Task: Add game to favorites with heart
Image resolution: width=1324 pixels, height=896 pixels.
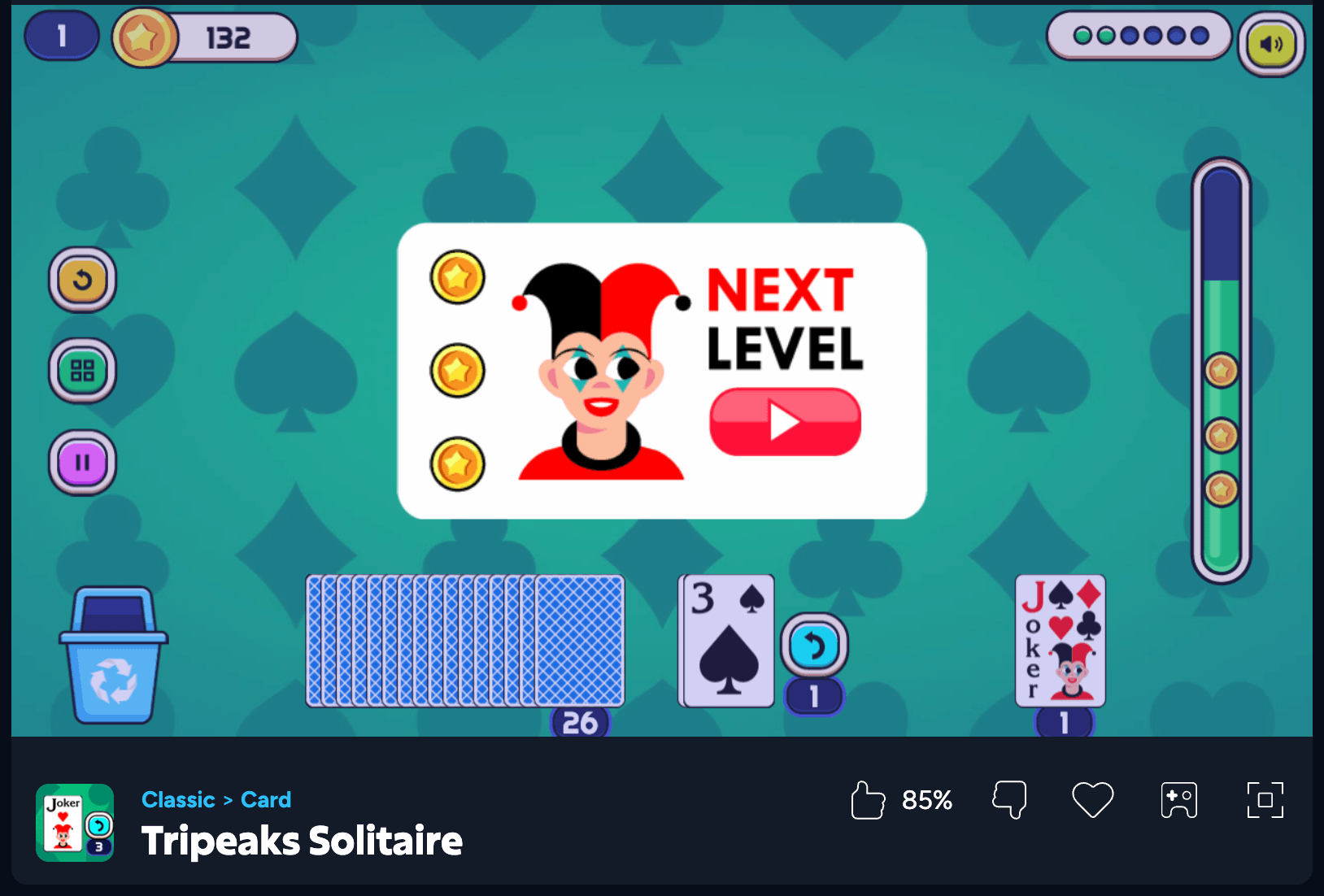Action: click(x=1093, y=800)
